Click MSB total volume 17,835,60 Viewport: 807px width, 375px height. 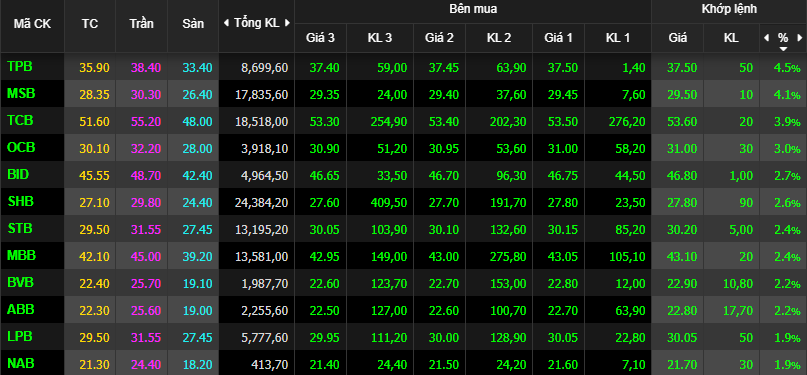pyautogui.click(x=262, y=95)
